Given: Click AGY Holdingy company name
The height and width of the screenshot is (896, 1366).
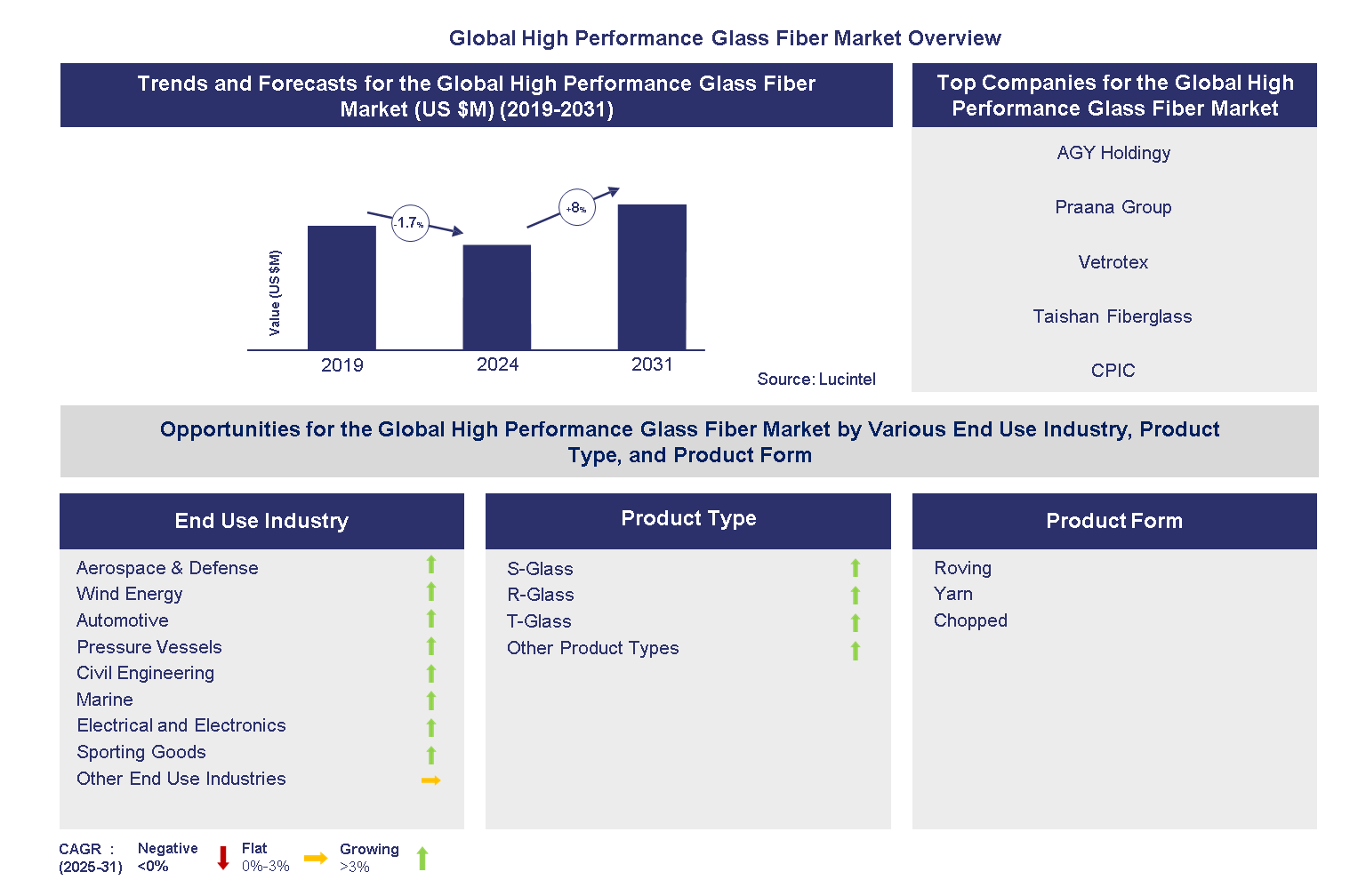Looking at the screenshot, I should (x=1113, y=153).
